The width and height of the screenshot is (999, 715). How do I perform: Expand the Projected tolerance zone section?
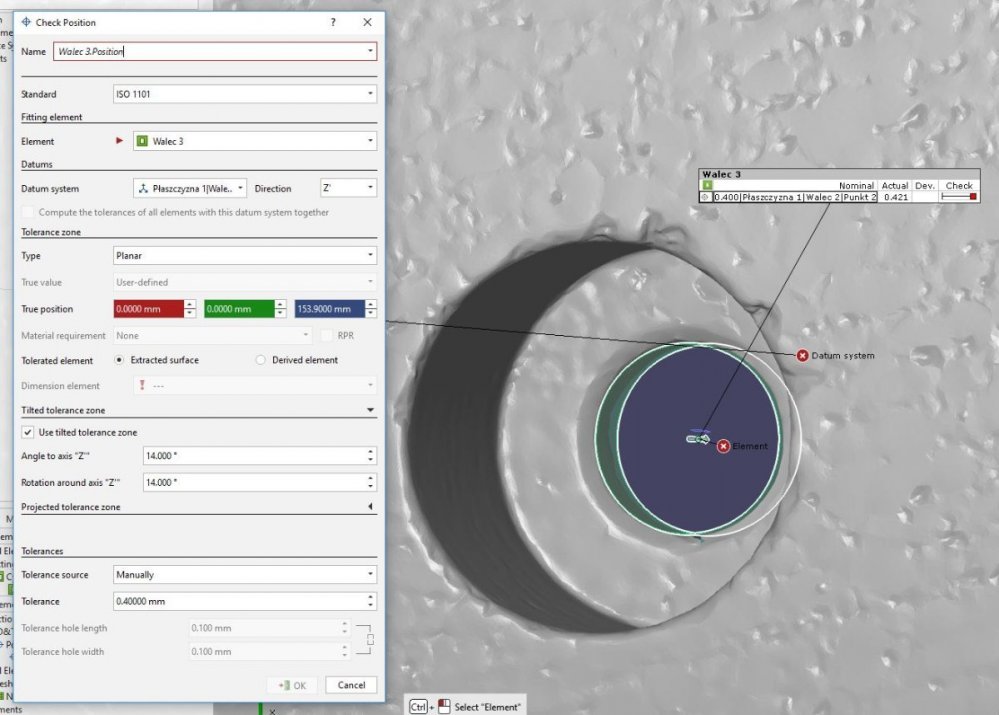pyautogui.click(x=371, y=507)
